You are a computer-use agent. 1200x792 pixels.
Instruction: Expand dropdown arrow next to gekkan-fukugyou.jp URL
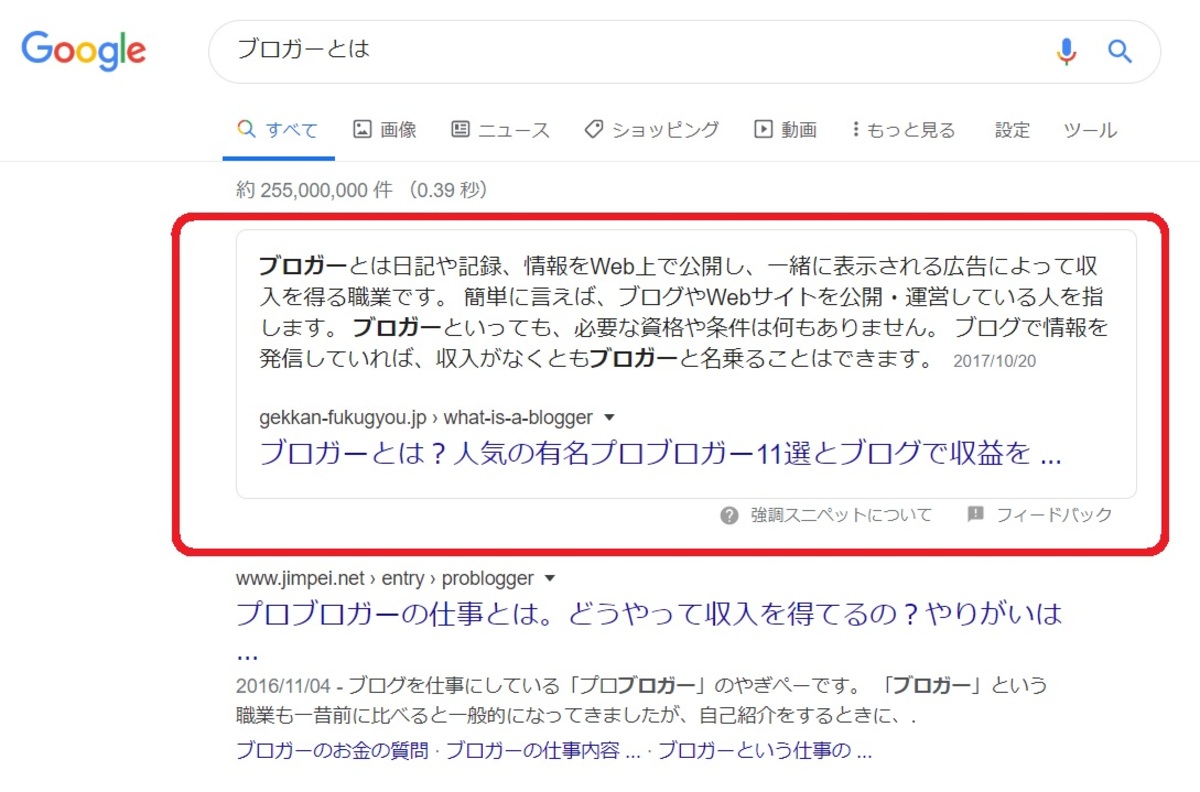610,418
